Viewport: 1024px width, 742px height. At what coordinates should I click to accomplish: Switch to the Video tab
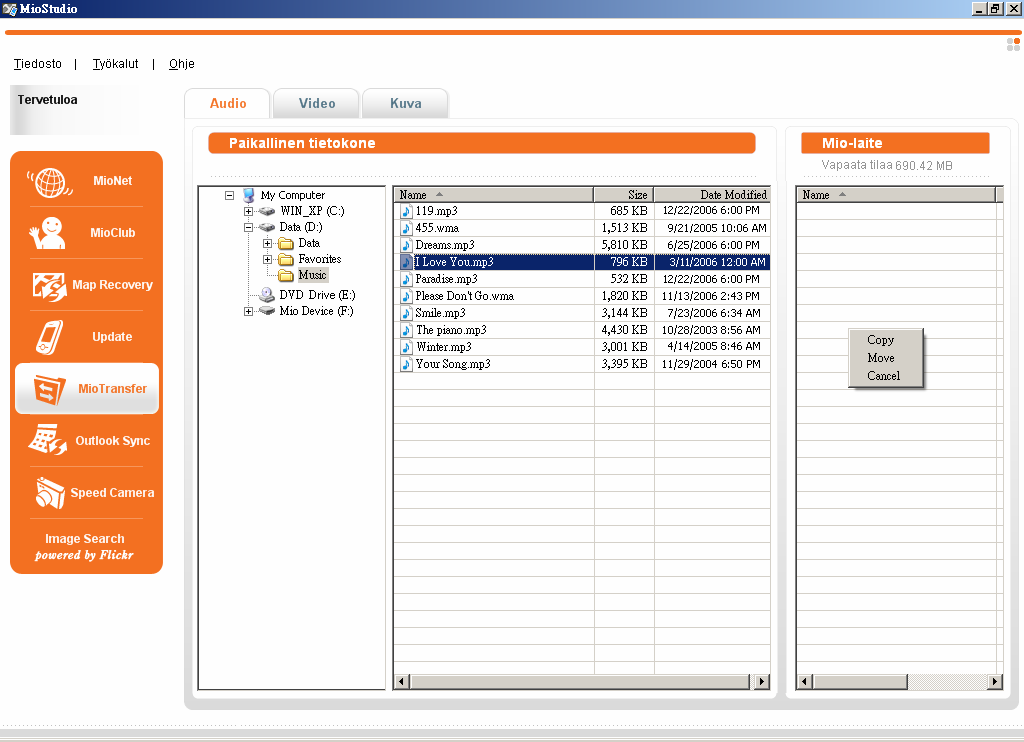point(317,103)
